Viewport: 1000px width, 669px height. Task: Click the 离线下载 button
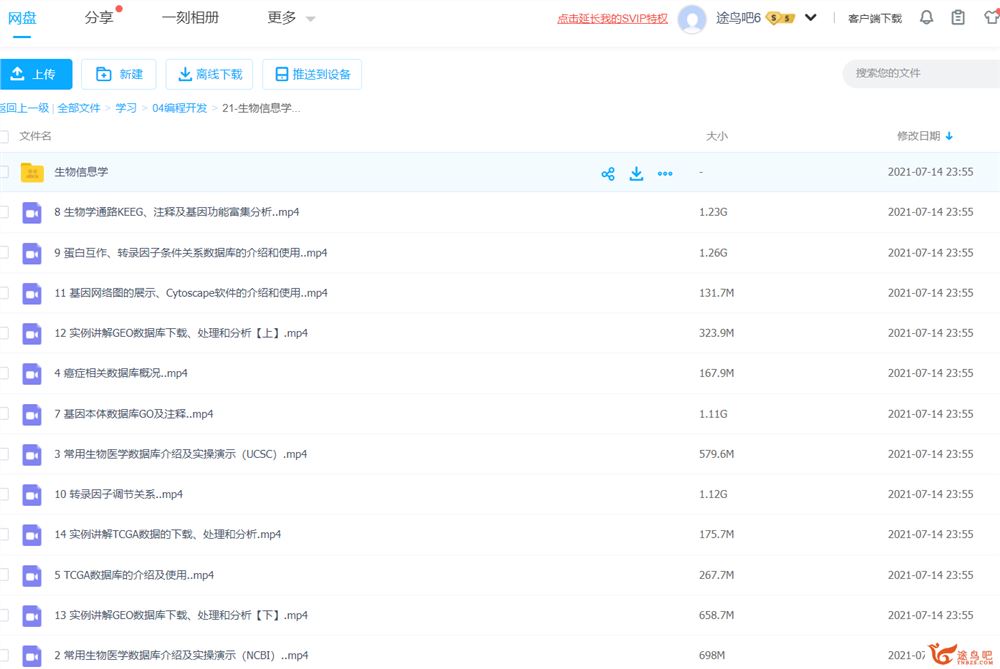tap(210, 74)
